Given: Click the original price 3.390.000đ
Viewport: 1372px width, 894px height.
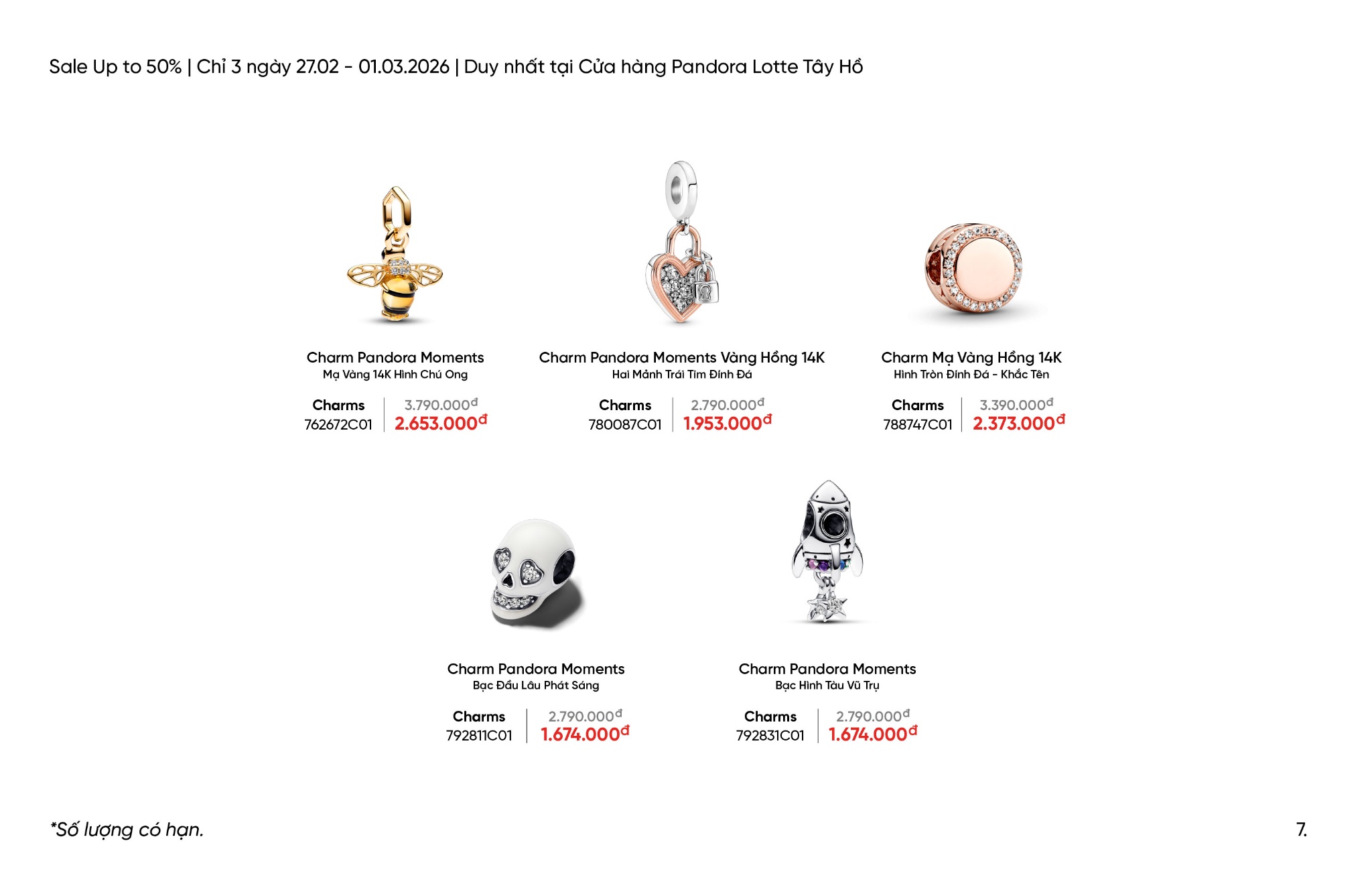Looking at the screenshot, I should coord(1016,405).
